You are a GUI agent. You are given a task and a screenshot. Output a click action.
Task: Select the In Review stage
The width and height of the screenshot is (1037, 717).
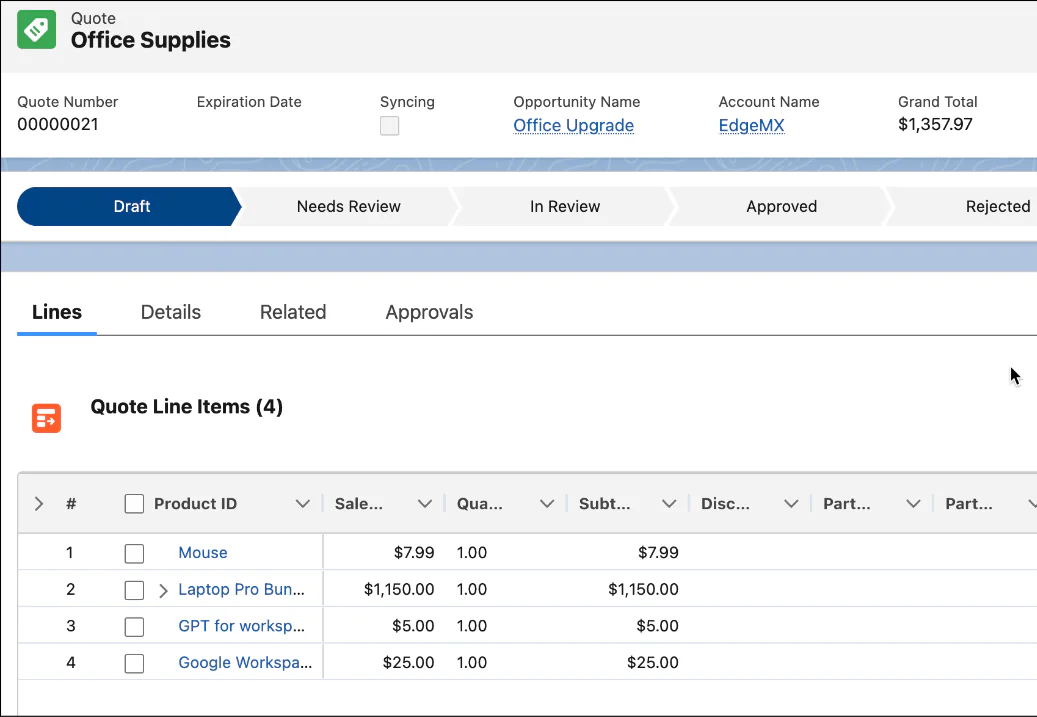565,206
